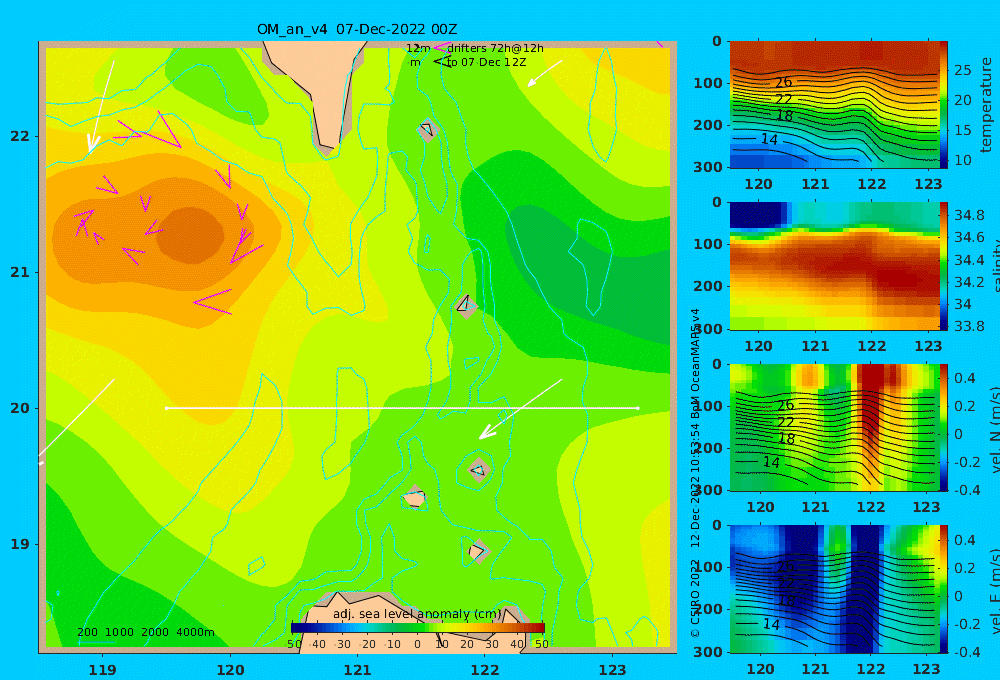This screenshot has height=680, width=1000.
Task: Click the title 'OM_an_v4 07-Dec-2022 00Z'
Action: (x=357, y=29)
